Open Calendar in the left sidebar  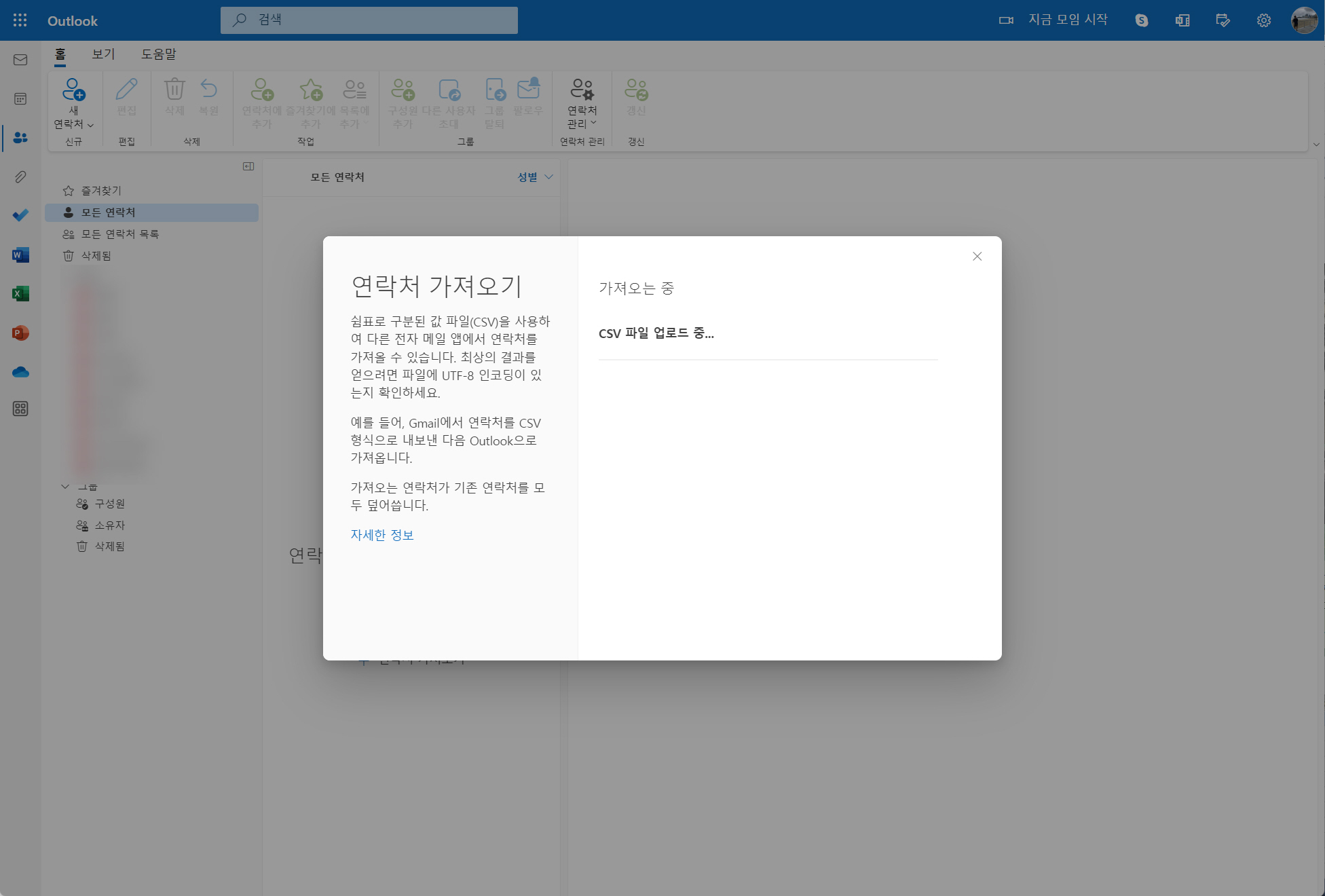tap(20, 99)
